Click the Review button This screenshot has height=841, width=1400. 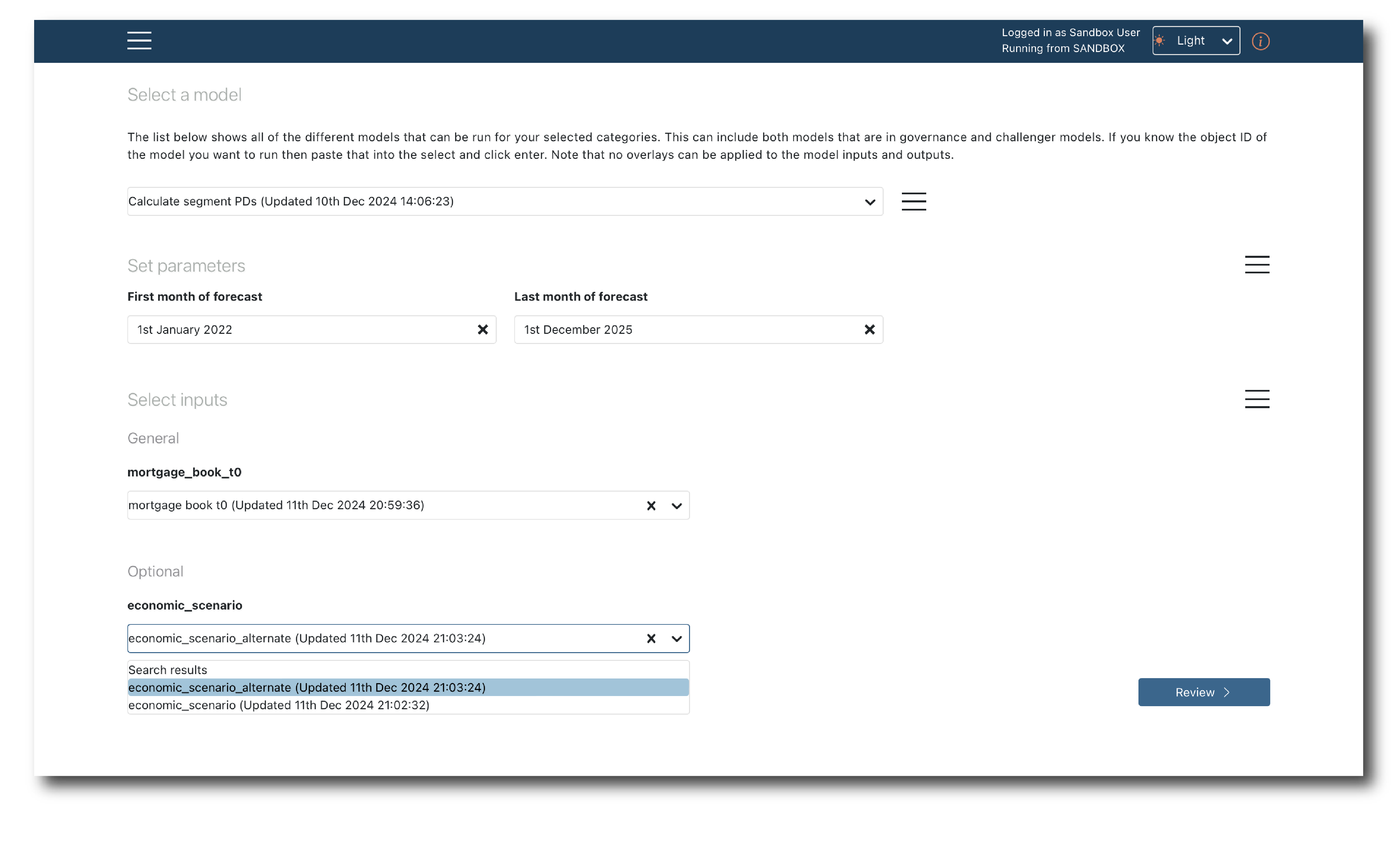(1203, 692)
